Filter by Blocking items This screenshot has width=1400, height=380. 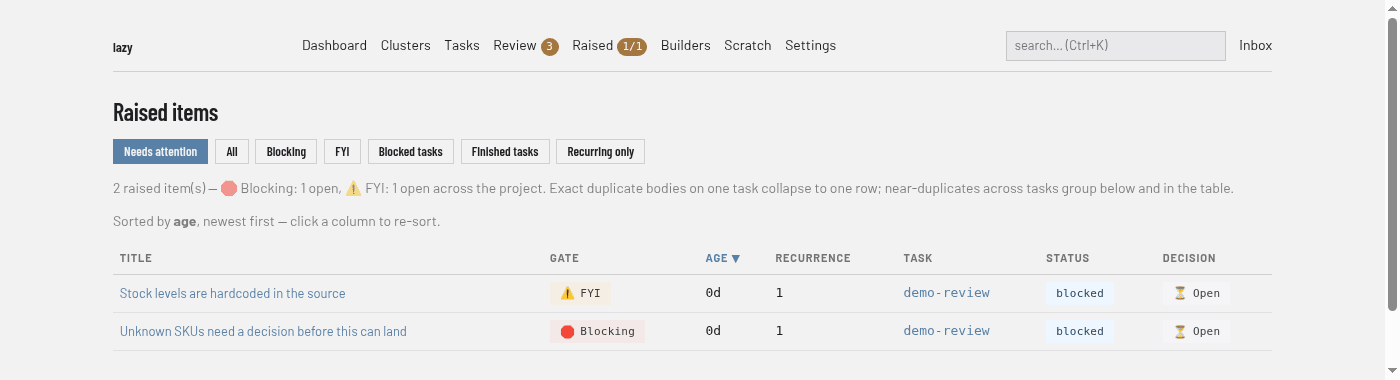pos(286,152)
